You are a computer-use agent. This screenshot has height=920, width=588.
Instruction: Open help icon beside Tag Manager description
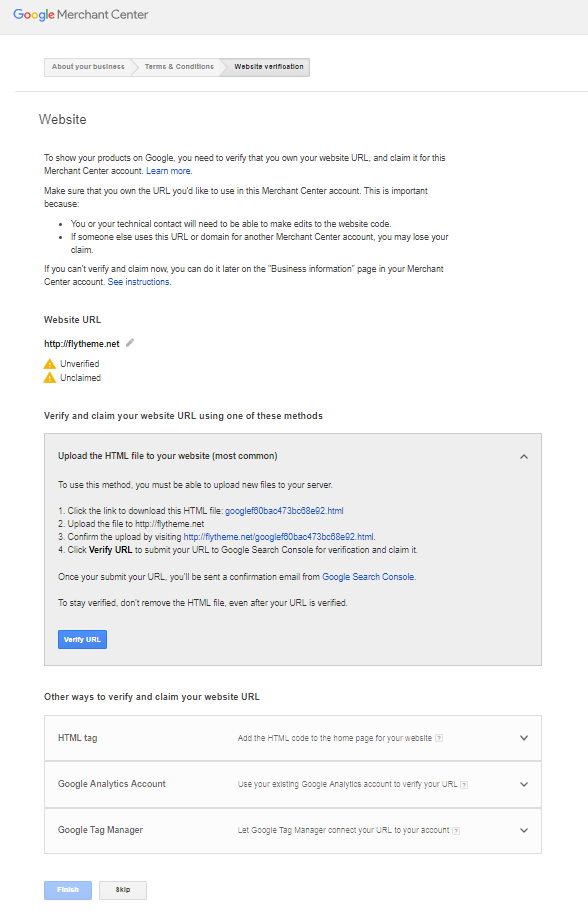(456, 830)
